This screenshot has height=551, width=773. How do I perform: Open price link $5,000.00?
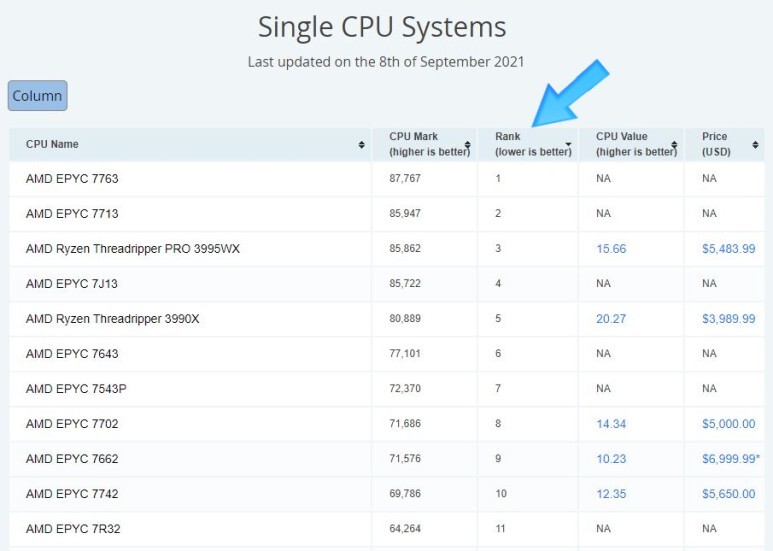729,424
